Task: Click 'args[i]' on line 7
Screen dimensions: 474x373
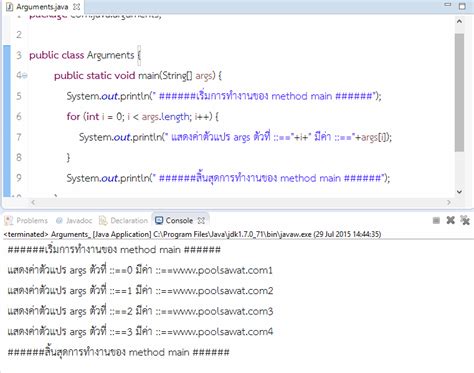Action: tap(375, 137)
